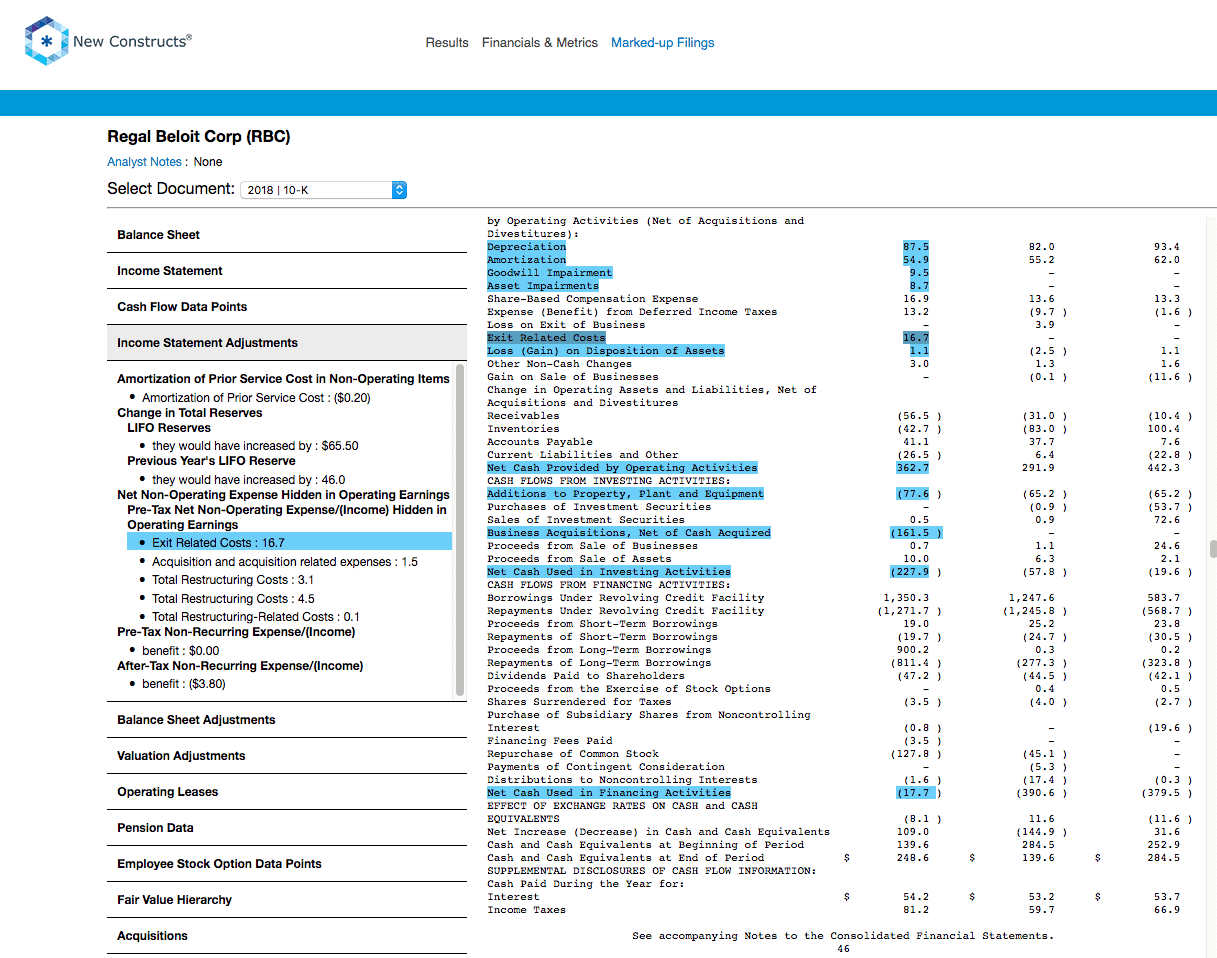Expand the Valuation Adjustments section
The image size is (1217, 958).
click(287, 756)
